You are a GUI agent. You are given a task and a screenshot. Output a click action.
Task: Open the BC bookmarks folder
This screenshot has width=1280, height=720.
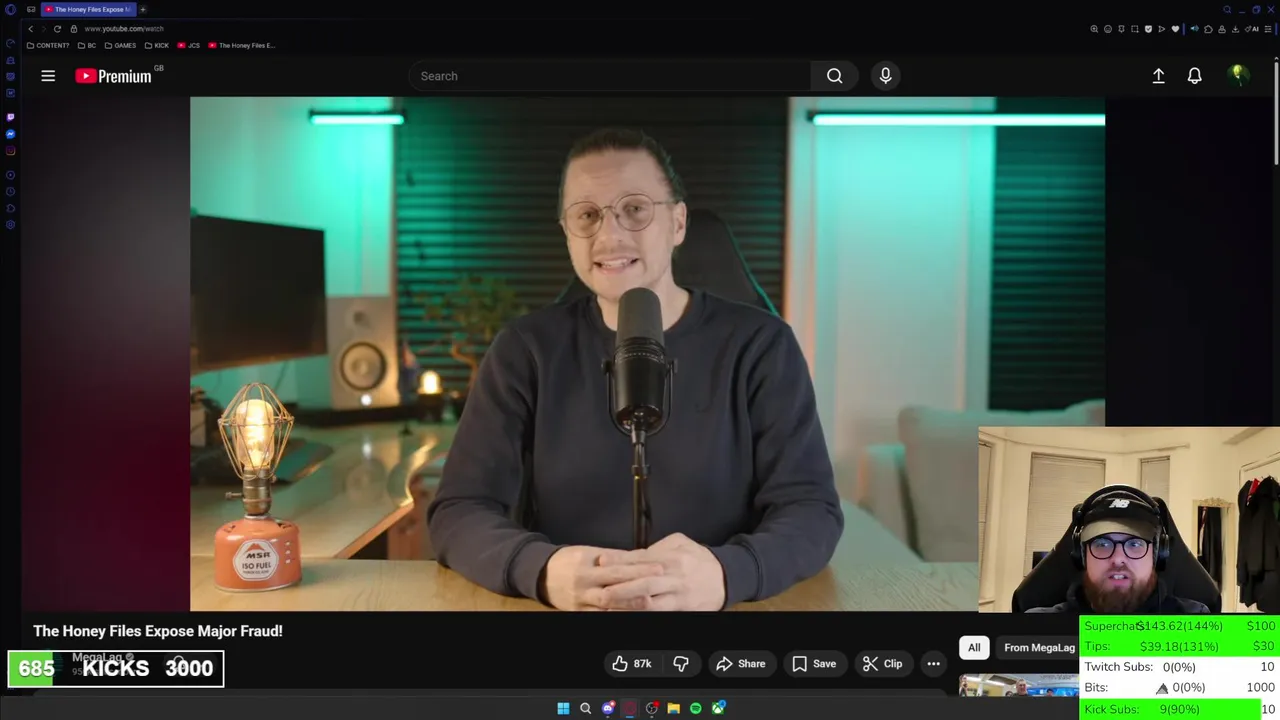click(87, 45)
